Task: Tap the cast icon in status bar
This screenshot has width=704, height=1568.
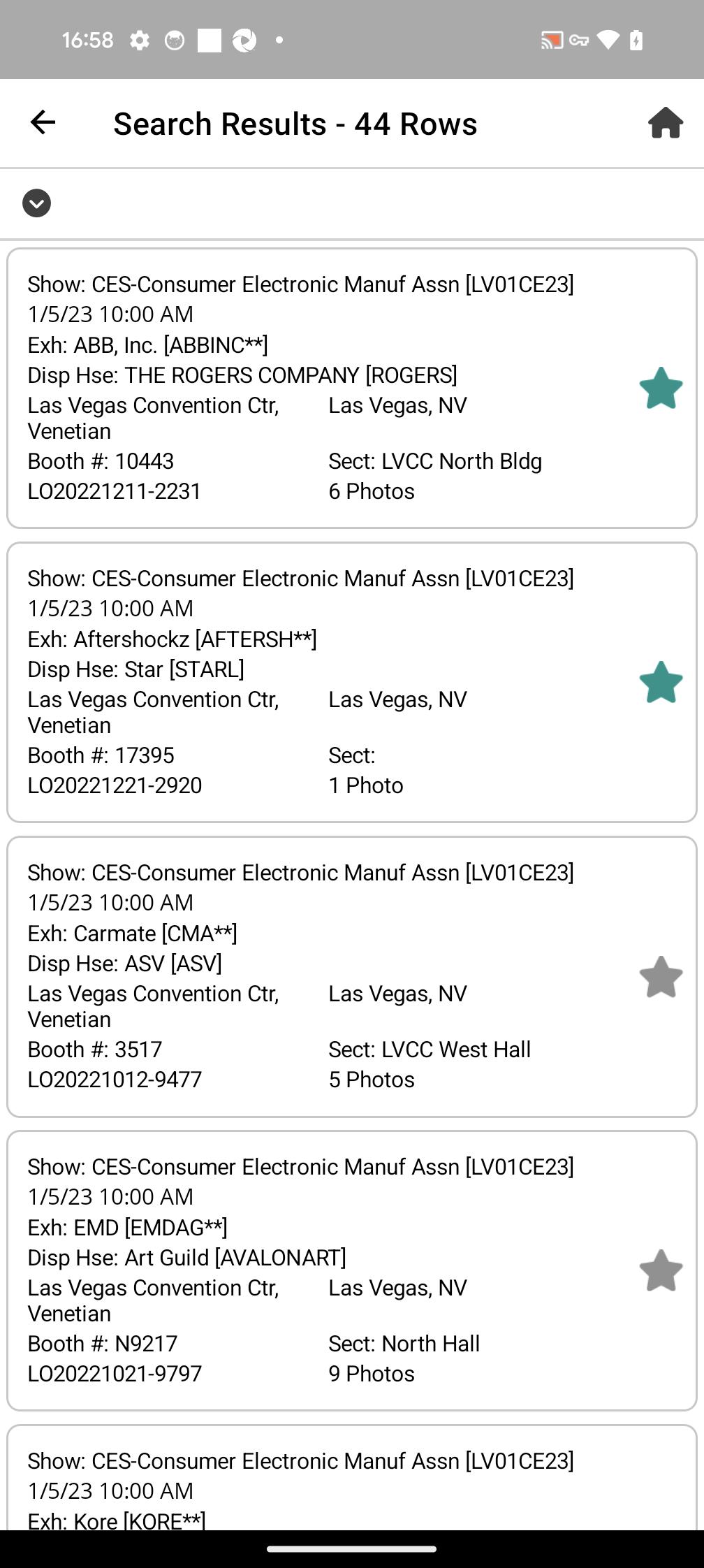Action: 551,41
